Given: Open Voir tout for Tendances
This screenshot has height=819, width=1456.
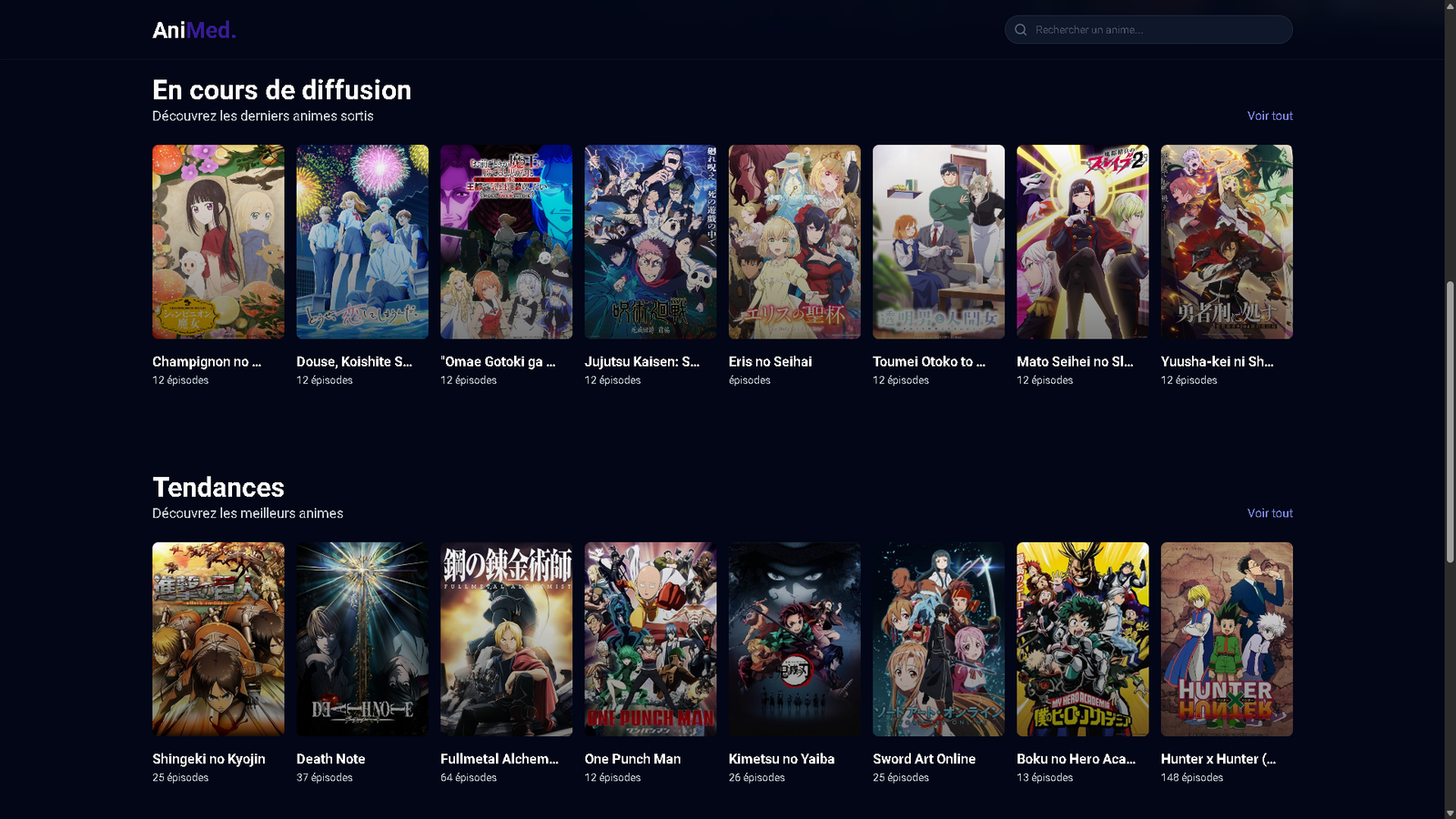Looking at the screenshot, I should click(1269, 513).
